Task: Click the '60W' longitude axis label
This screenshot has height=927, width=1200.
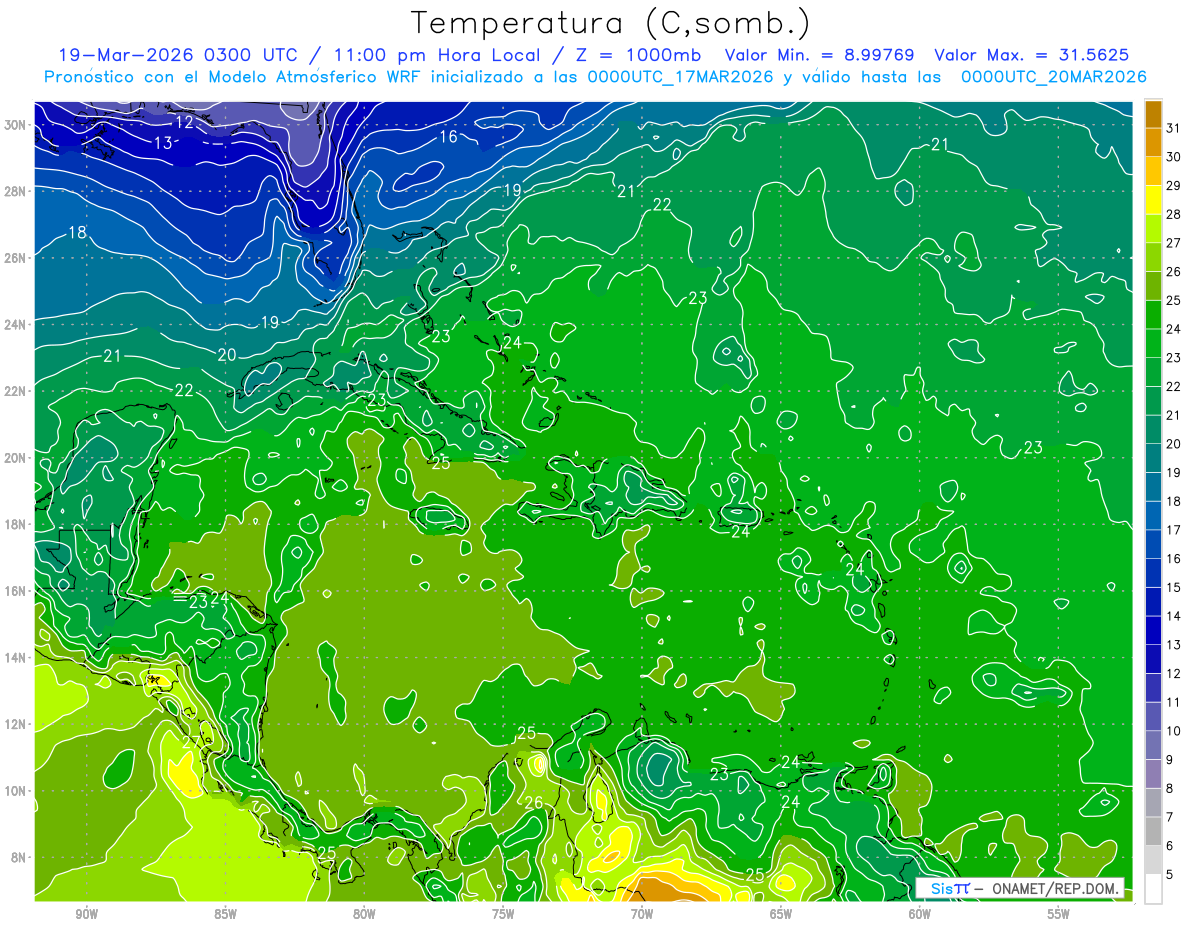Action: (920, 914)
